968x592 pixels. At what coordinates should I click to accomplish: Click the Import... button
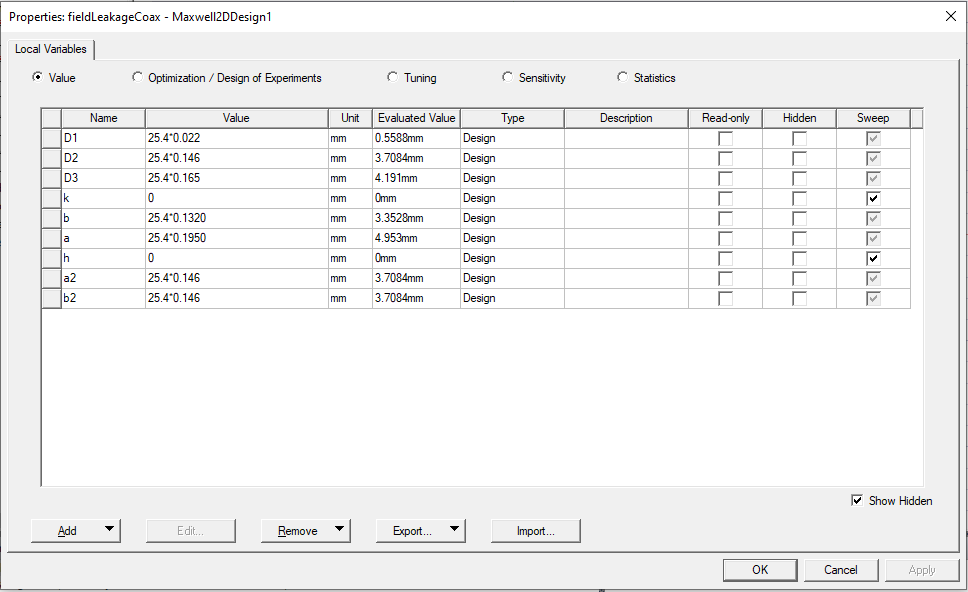point(535,531)
